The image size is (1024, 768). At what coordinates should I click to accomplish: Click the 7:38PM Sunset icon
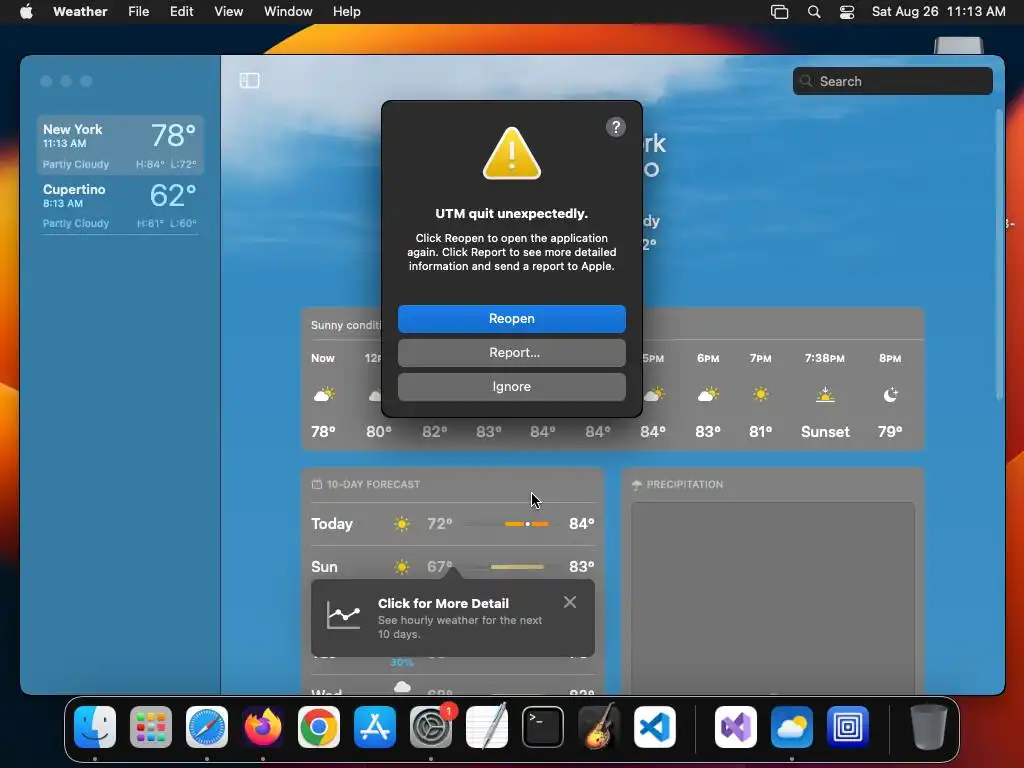(825, 394)
